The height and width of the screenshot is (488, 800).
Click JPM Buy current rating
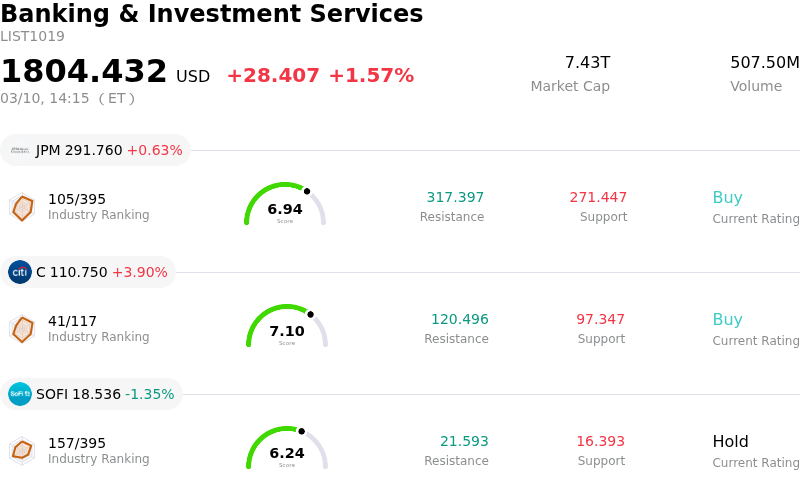(727, 198)
